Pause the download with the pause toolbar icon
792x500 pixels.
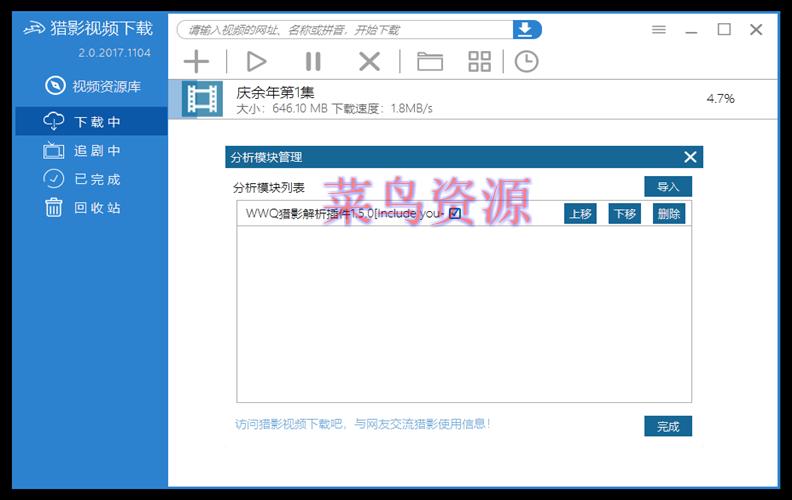313,62
